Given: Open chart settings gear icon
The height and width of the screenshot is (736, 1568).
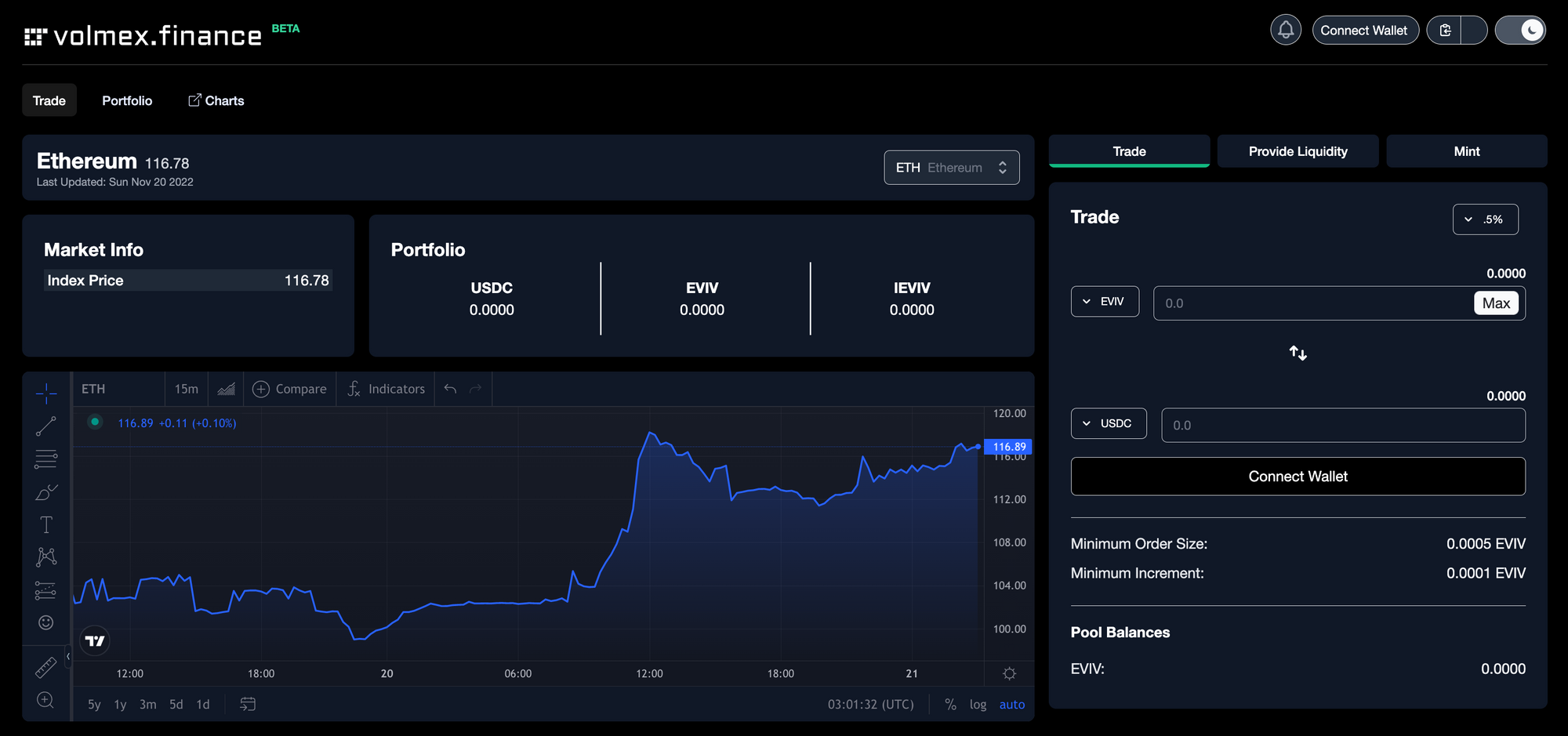Looking at the screenshot, I should [x=1009, y=673].
